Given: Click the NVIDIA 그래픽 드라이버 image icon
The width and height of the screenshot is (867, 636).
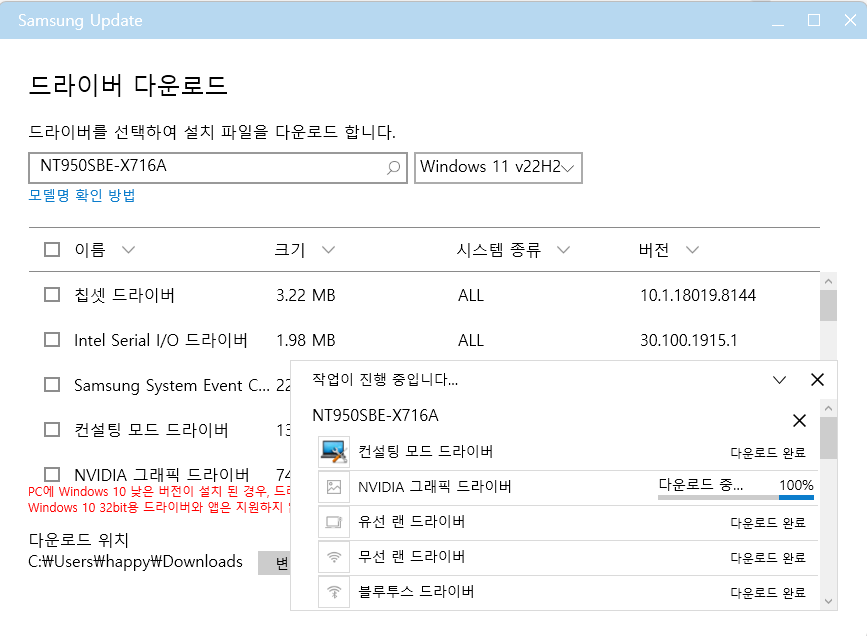Looking at the screenshot, I should 334,487.
